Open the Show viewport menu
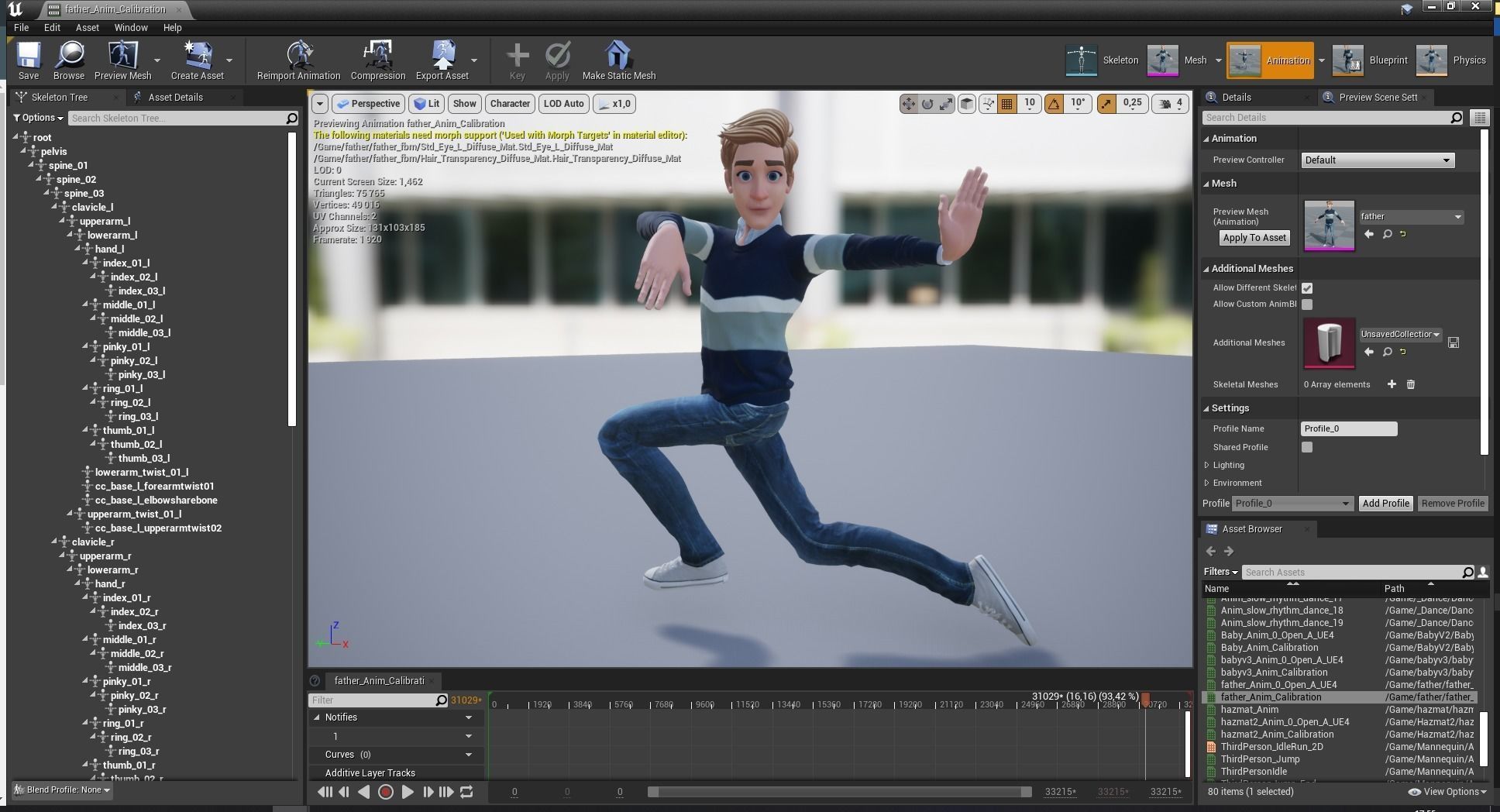 tap(464, 103)
